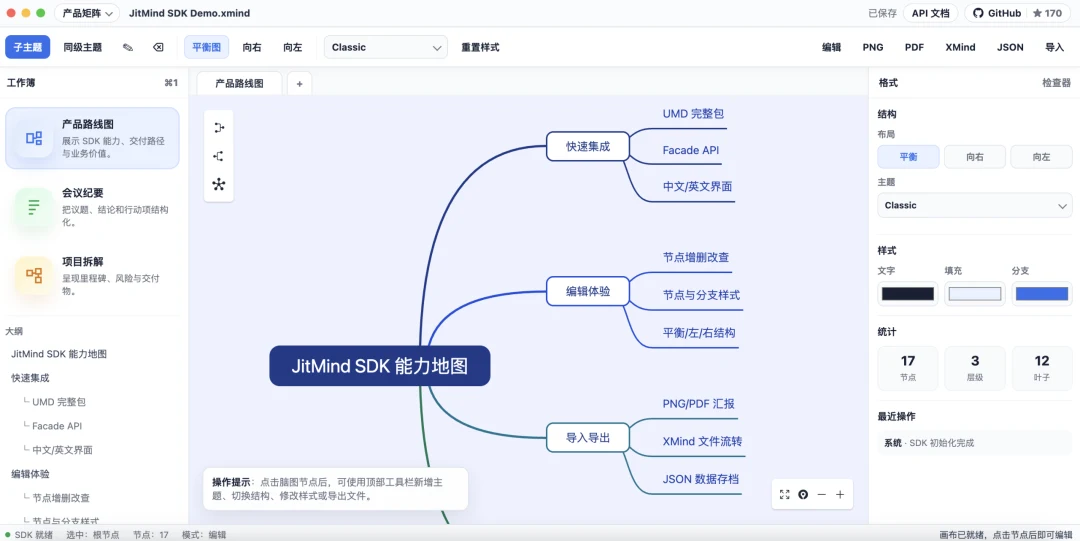
Task: Click 快速集成 in the outline list
Action: point(30,378)
